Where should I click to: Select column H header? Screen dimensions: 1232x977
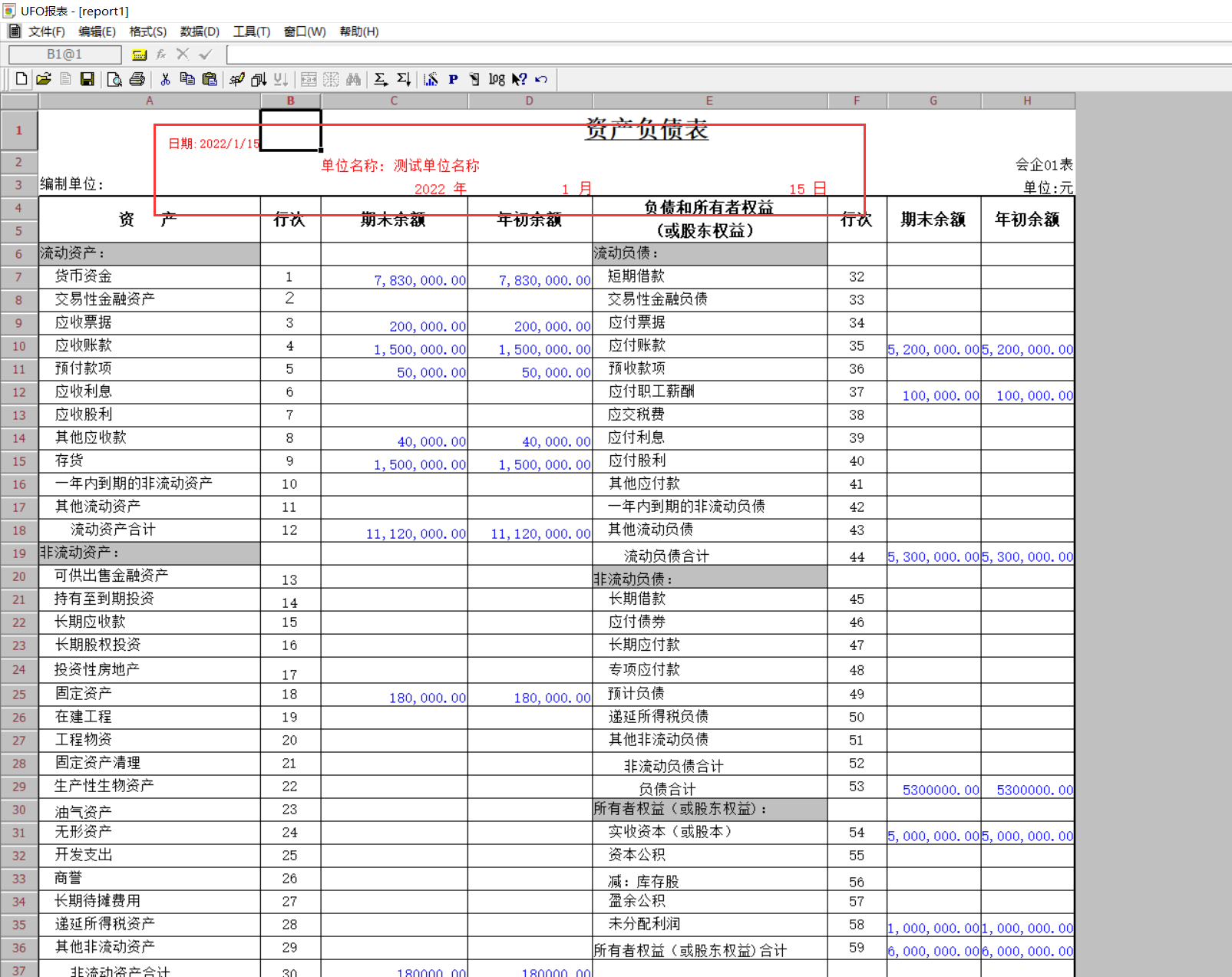(1028, 101)
